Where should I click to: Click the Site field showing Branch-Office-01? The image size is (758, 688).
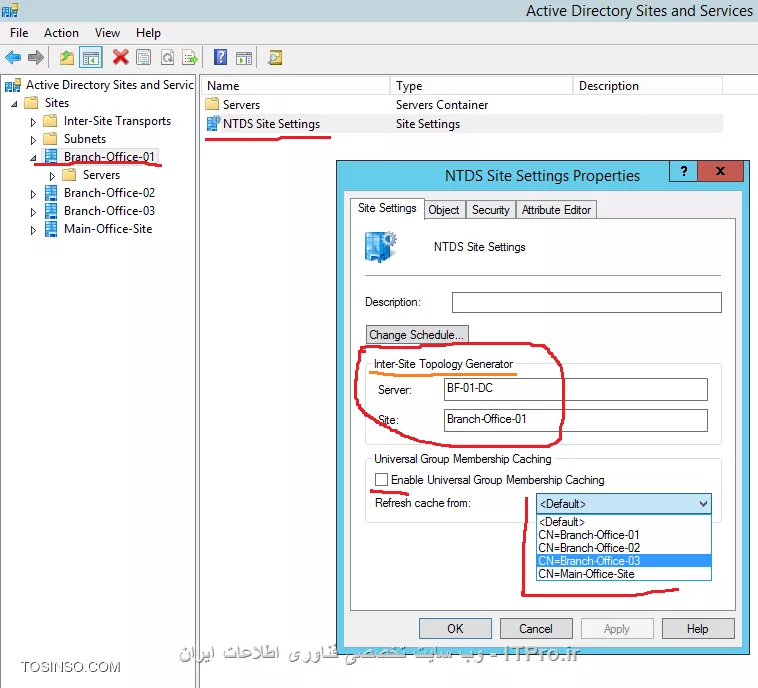point(575,420)
